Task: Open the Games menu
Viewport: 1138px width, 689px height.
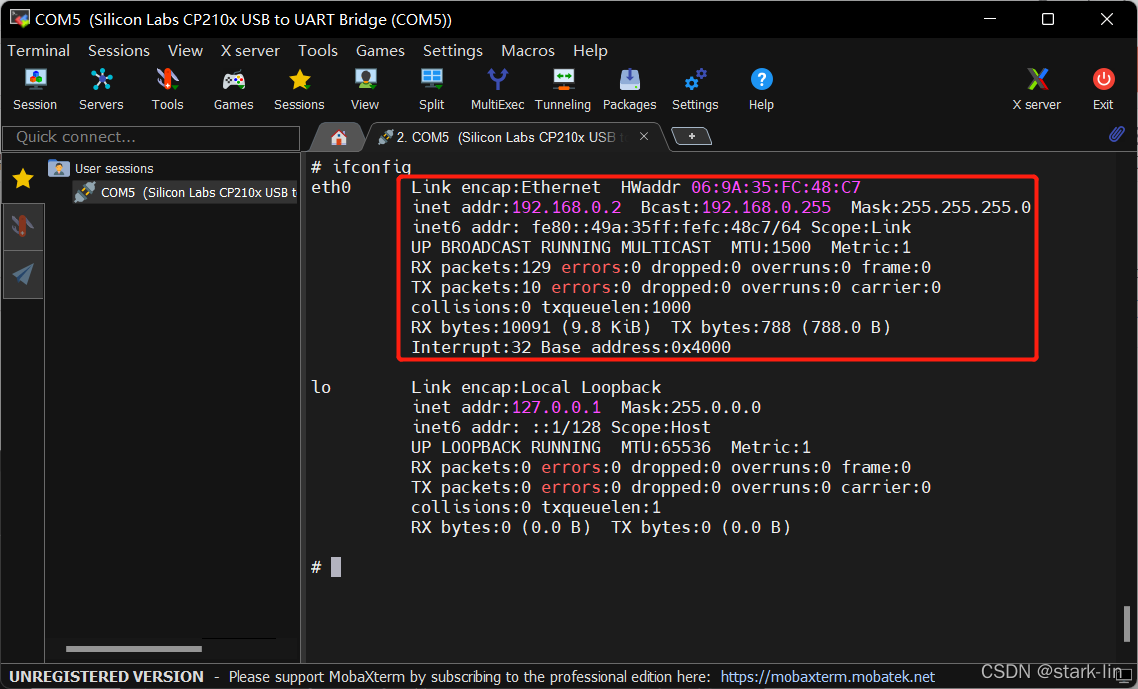Action: [380, 51]
